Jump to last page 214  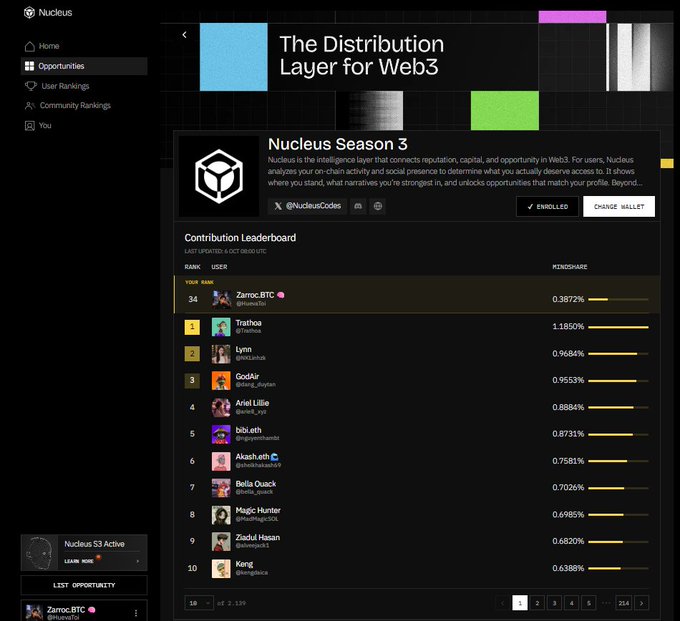coord(624,603)
